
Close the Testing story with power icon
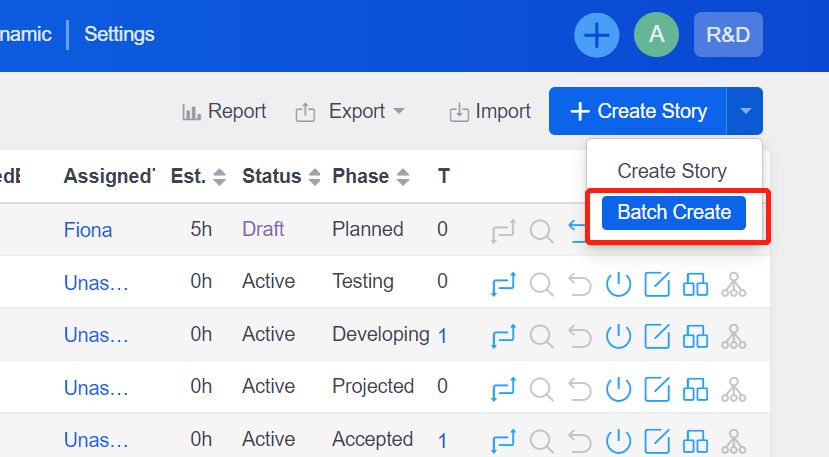(618, 284)
